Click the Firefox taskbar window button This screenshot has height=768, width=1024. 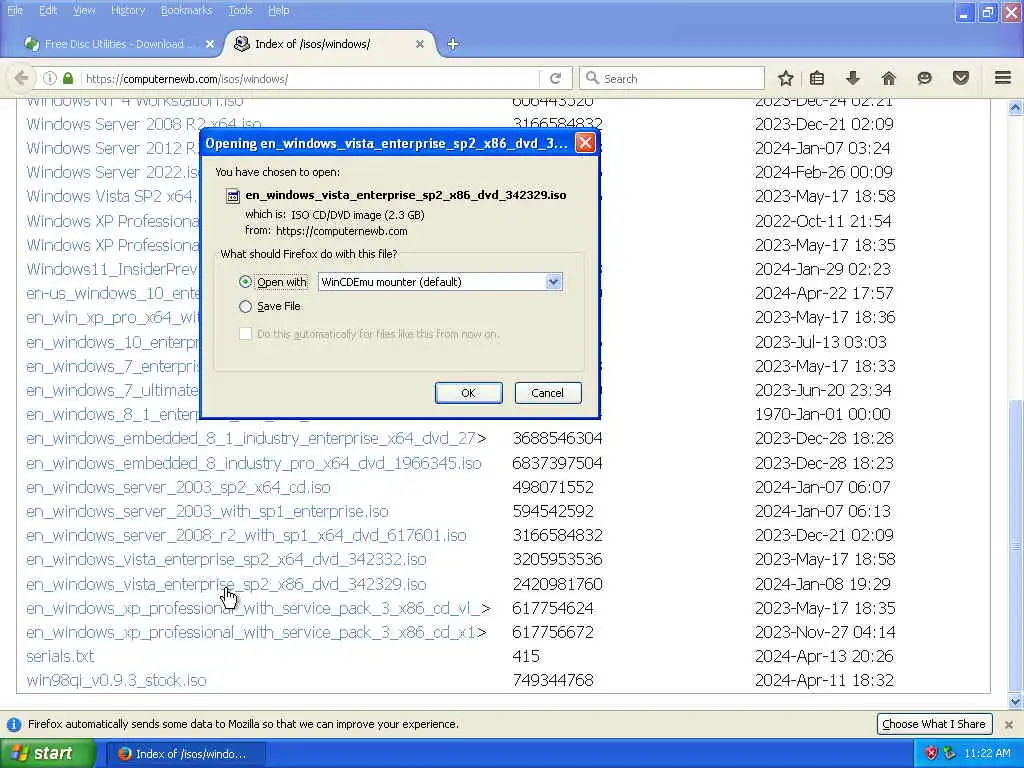[x=185, y=754]
